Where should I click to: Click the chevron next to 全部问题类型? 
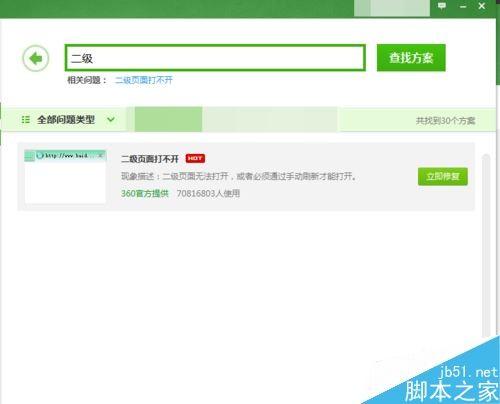pyautogui.click(x=111, y=119)
